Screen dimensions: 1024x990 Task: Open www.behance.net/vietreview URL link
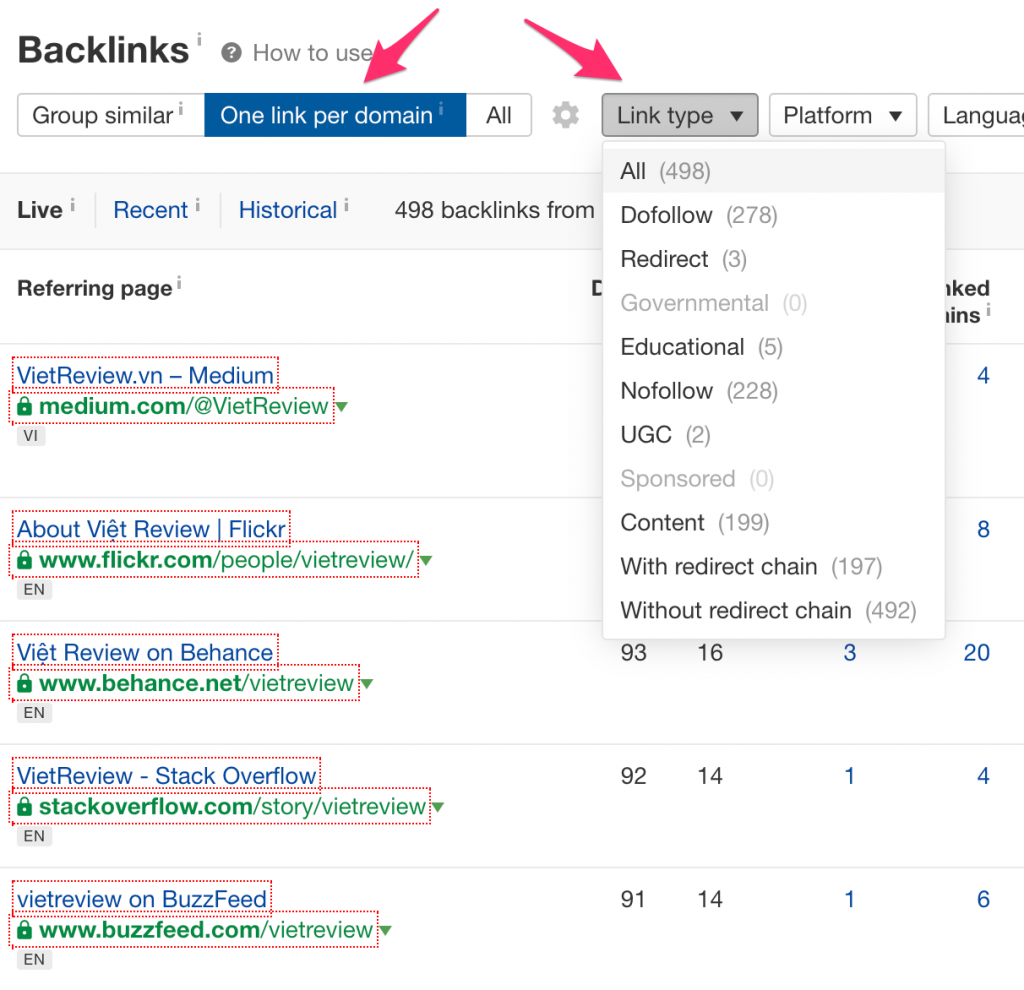point(197,684)
